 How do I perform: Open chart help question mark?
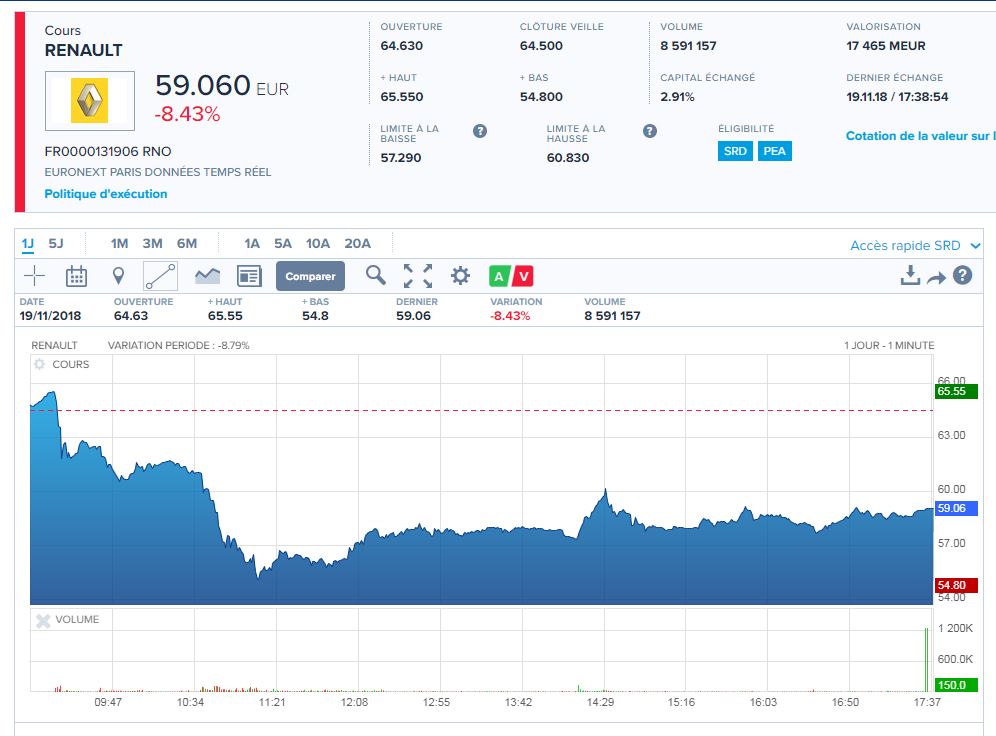(962, 276)
